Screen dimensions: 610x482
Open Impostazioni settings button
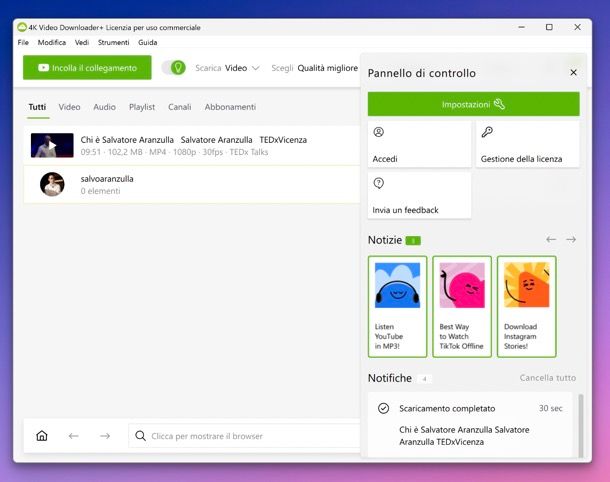(473, 104)
